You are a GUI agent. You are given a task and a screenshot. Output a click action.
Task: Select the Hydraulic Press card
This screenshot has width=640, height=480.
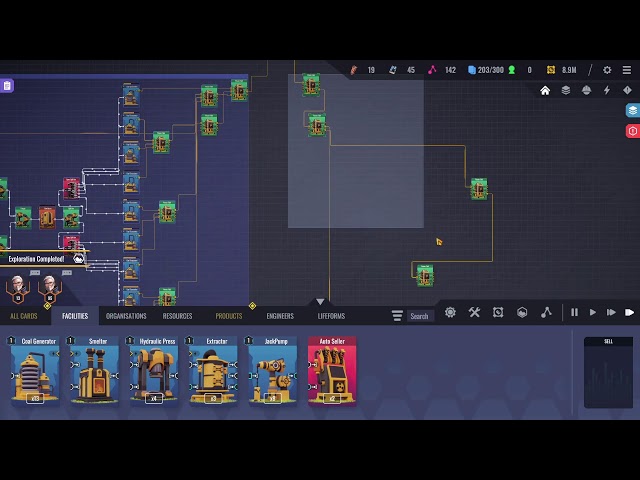[154, 371]
